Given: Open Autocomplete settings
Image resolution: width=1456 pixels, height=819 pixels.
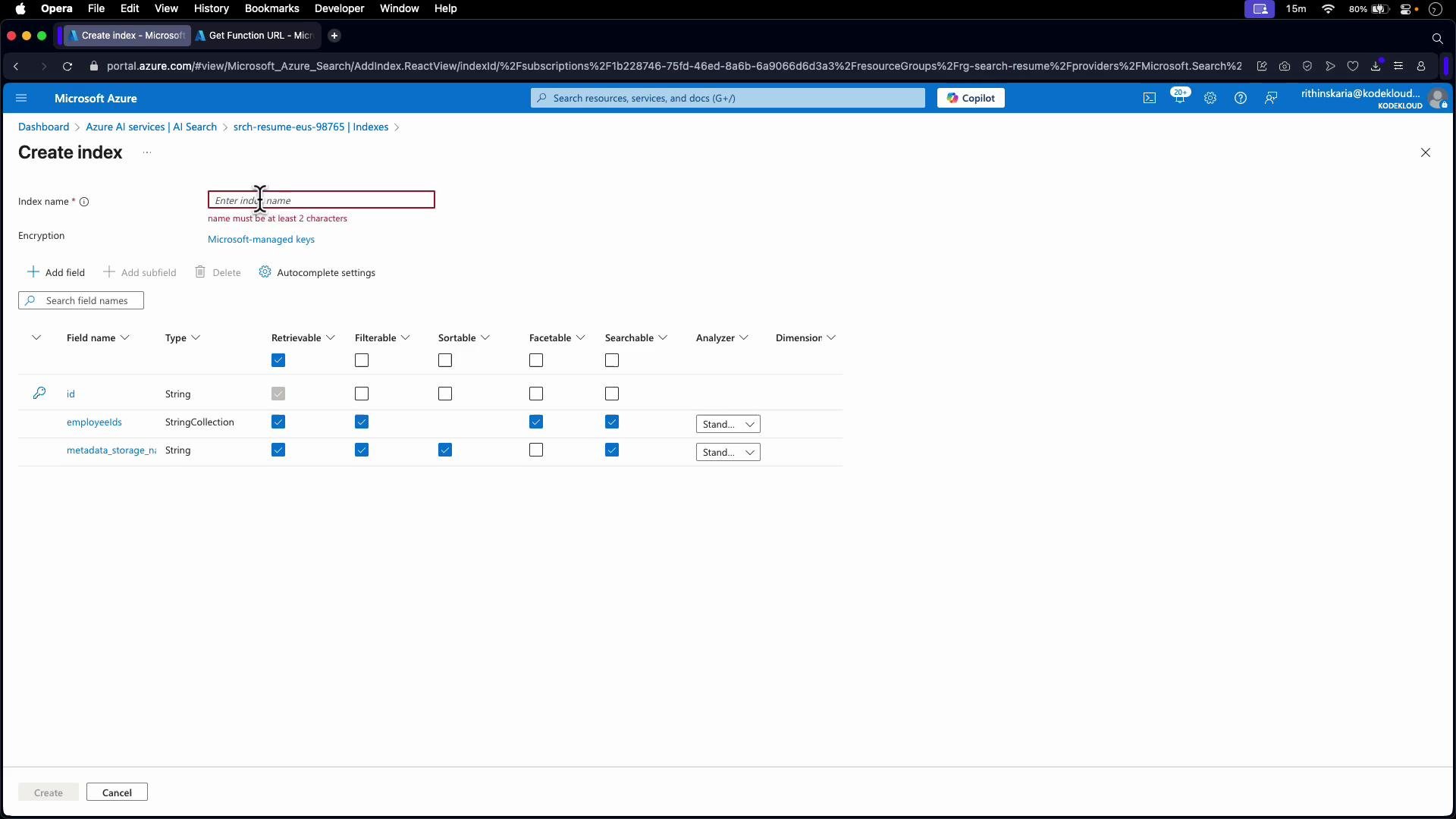Looking at the screenshot, I should tap(317, 272).
